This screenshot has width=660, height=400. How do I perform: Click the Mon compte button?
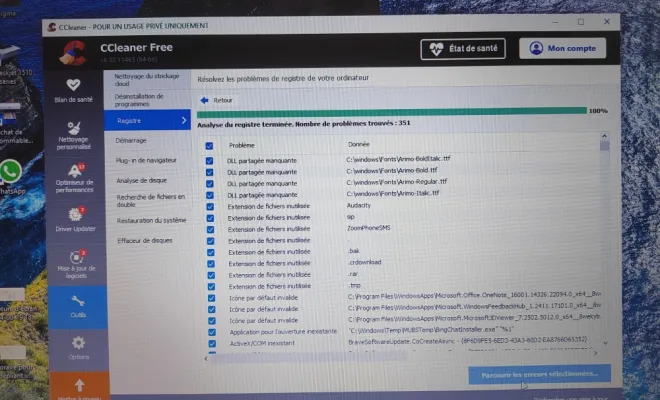click(x=562, y=48)
